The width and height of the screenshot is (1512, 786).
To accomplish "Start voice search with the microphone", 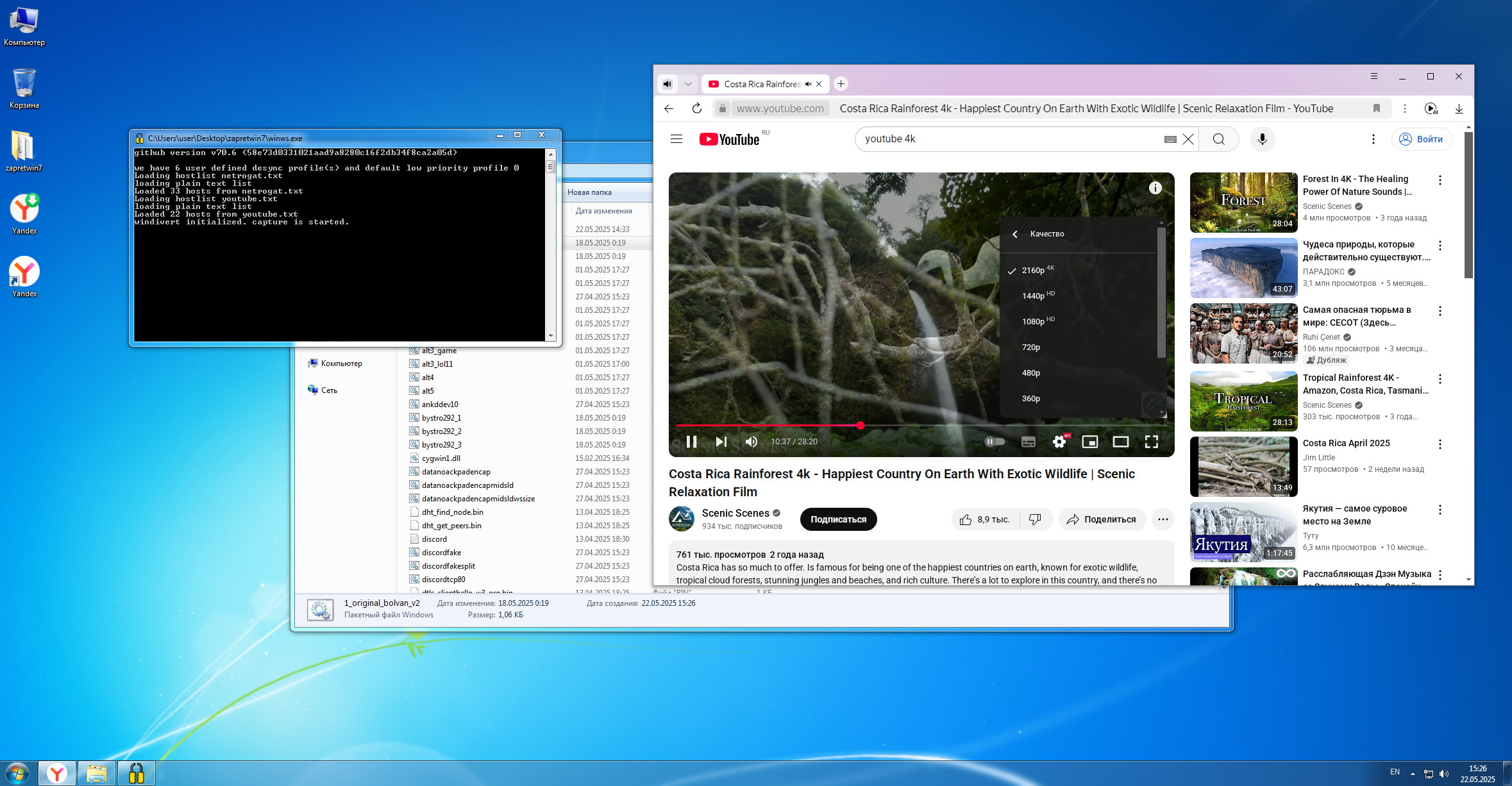I will click(x=1262, y=139).
